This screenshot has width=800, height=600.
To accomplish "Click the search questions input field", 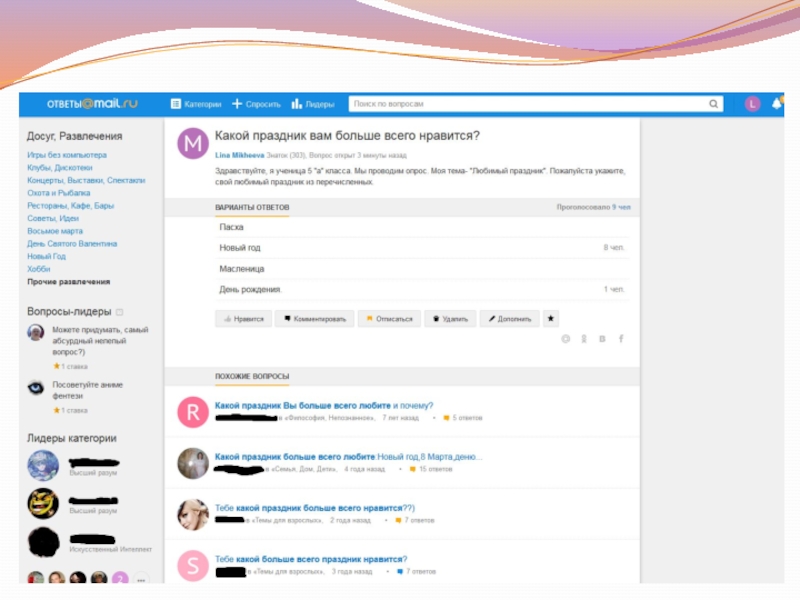I will tap(528, 104).
